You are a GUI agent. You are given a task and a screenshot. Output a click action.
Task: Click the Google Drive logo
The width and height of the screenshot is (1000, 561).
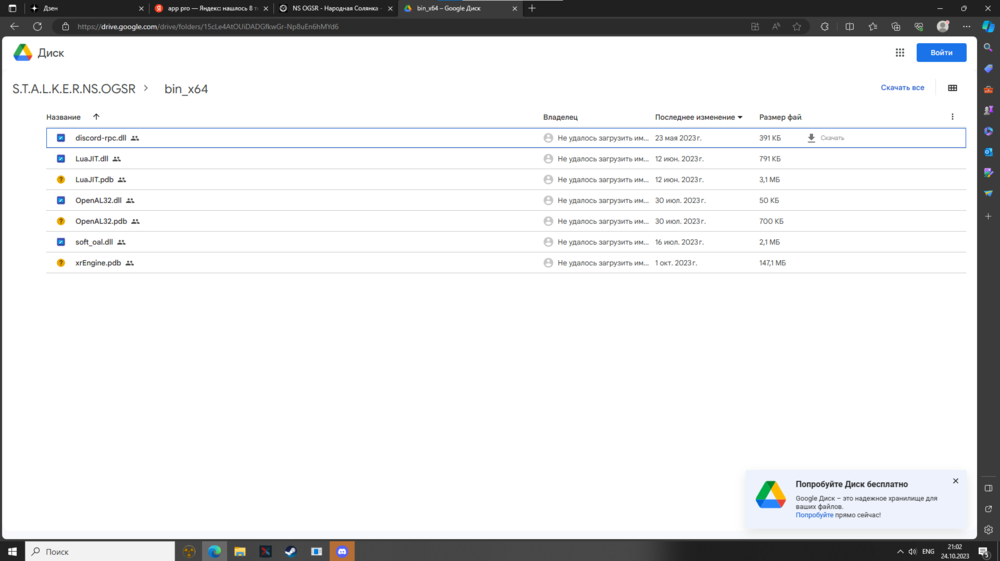[x=23, y=53]
